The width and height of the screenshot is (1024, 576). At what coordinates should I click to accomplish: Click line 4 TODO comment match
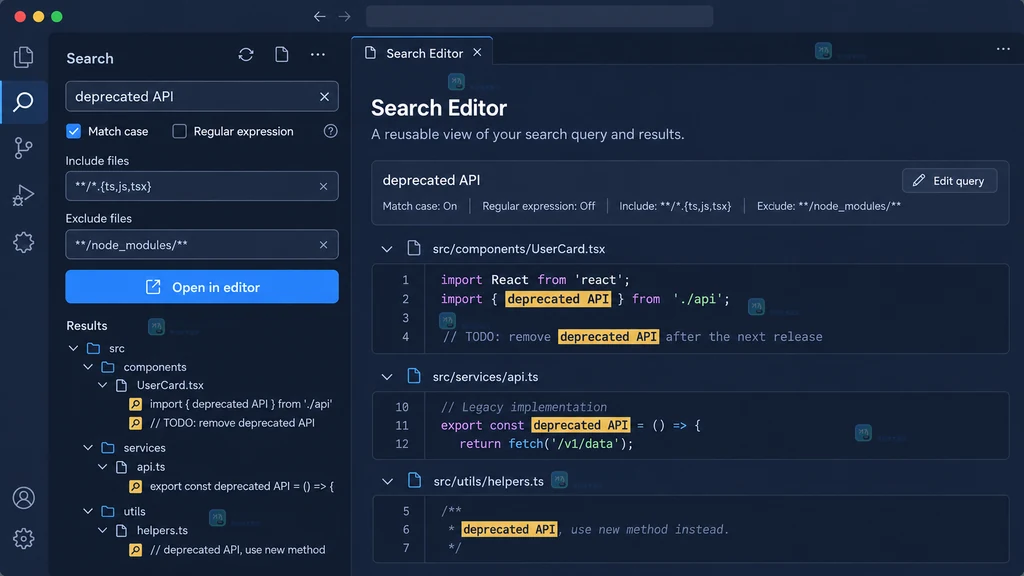pos(609,337)
